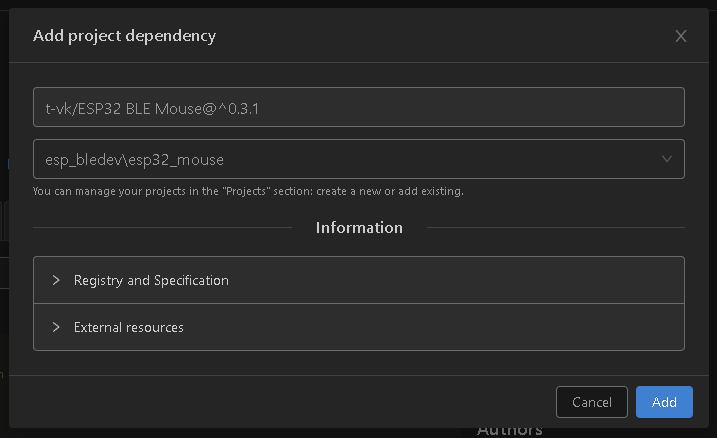Confirm with the blue Add button
Viewport: 717px width, 438px height.
(664, 402)
